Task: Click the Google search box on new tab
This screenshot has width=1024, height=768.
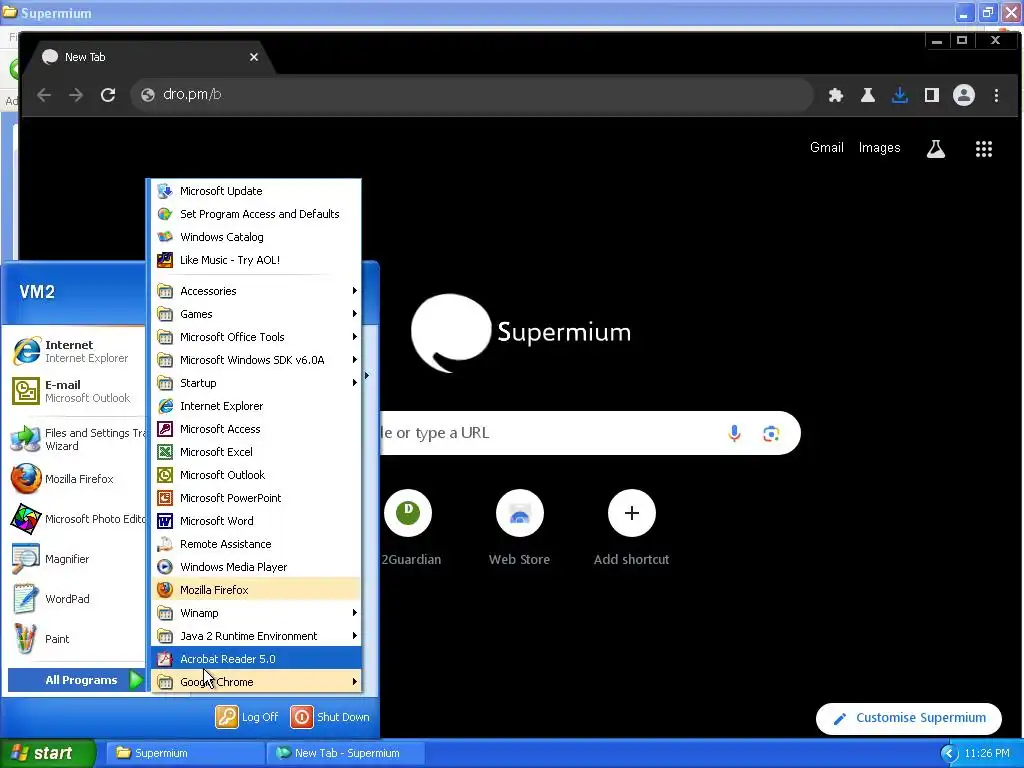Action: click(590, 433)
